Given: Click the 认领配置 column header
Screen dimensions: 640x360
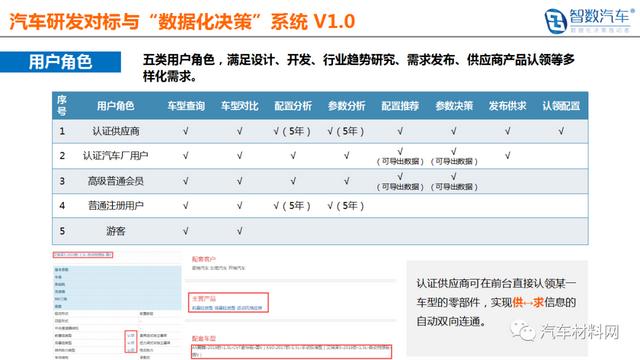Looking at the screenshot, I should [x=561, y=106].
